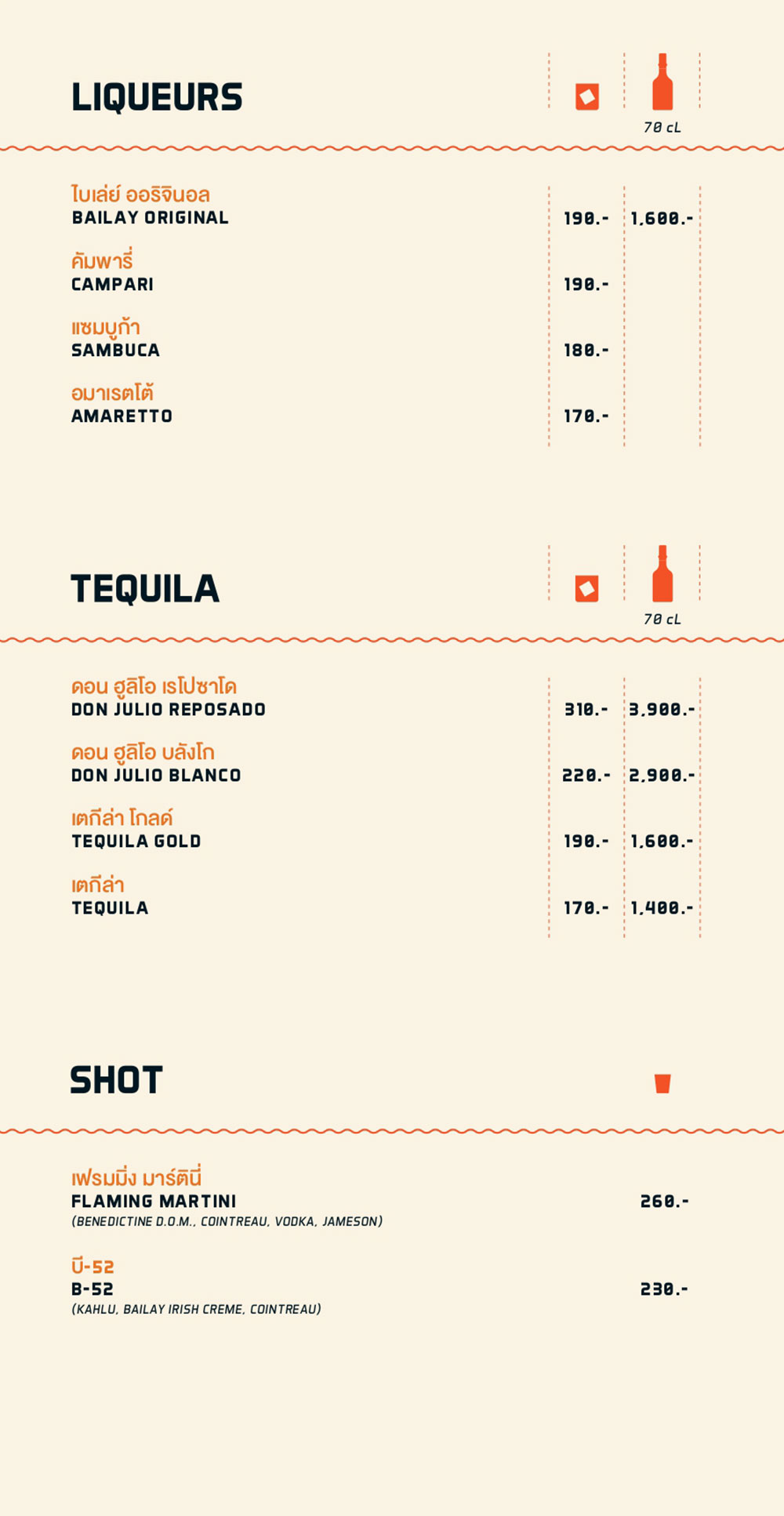Select the LIQUEURS section heading
Viewport: 784px width, 1516px height.
(157, 97)
